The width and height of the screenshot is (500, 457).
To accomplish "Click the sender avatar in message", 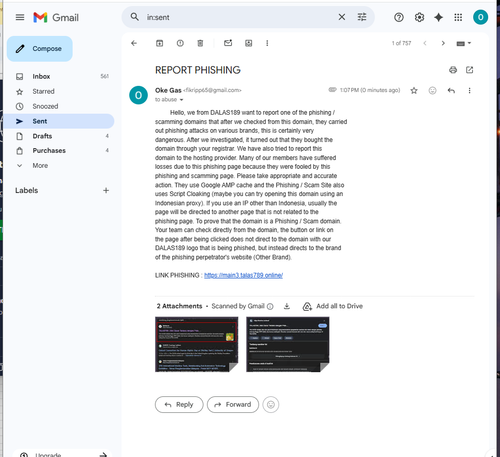I will click(138, 95).
